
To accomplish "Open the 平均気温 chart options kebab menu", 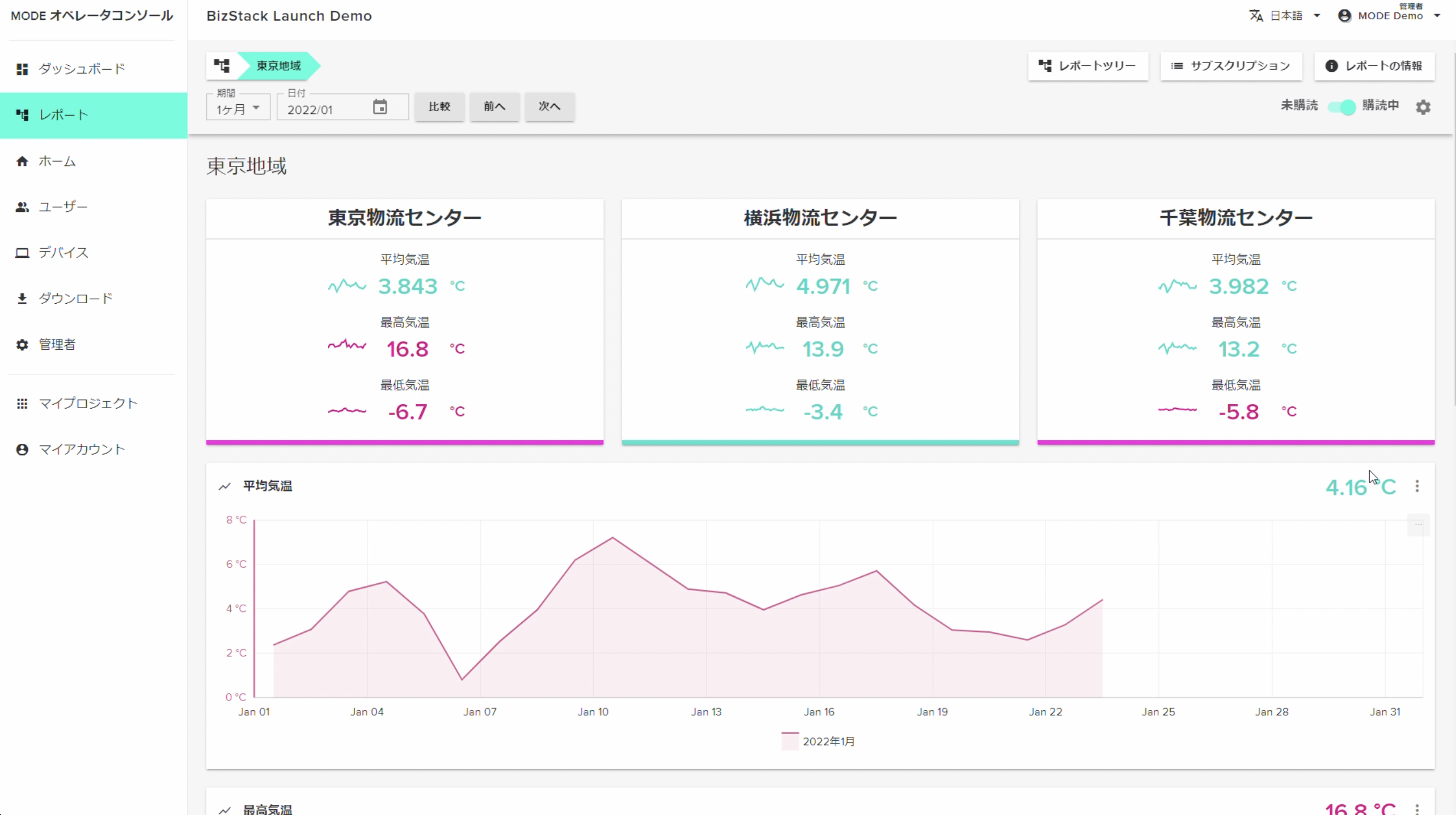I will [1417, 486].
